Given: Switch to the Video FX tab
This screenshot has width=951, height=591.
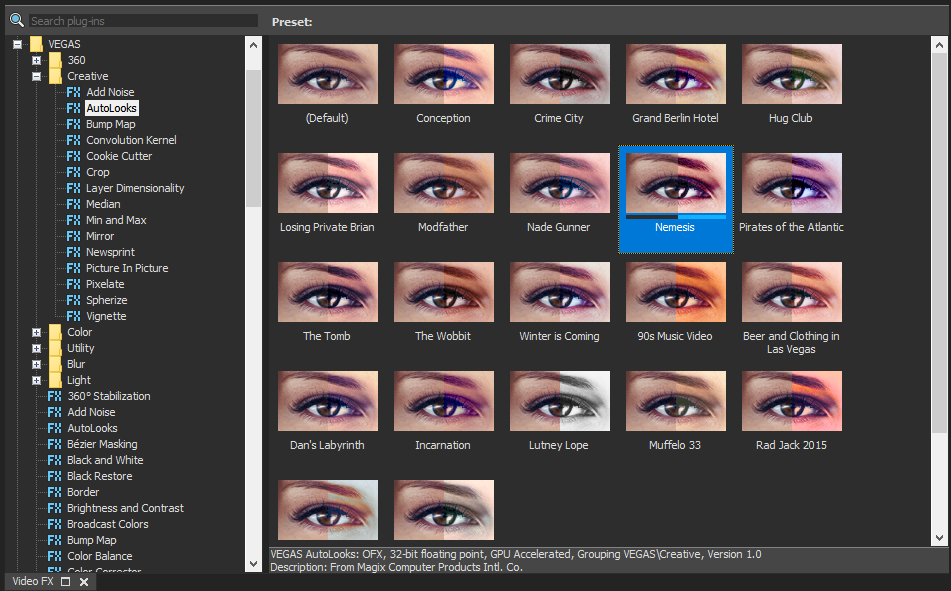Looking at the screenshot, I should (33, 581).
